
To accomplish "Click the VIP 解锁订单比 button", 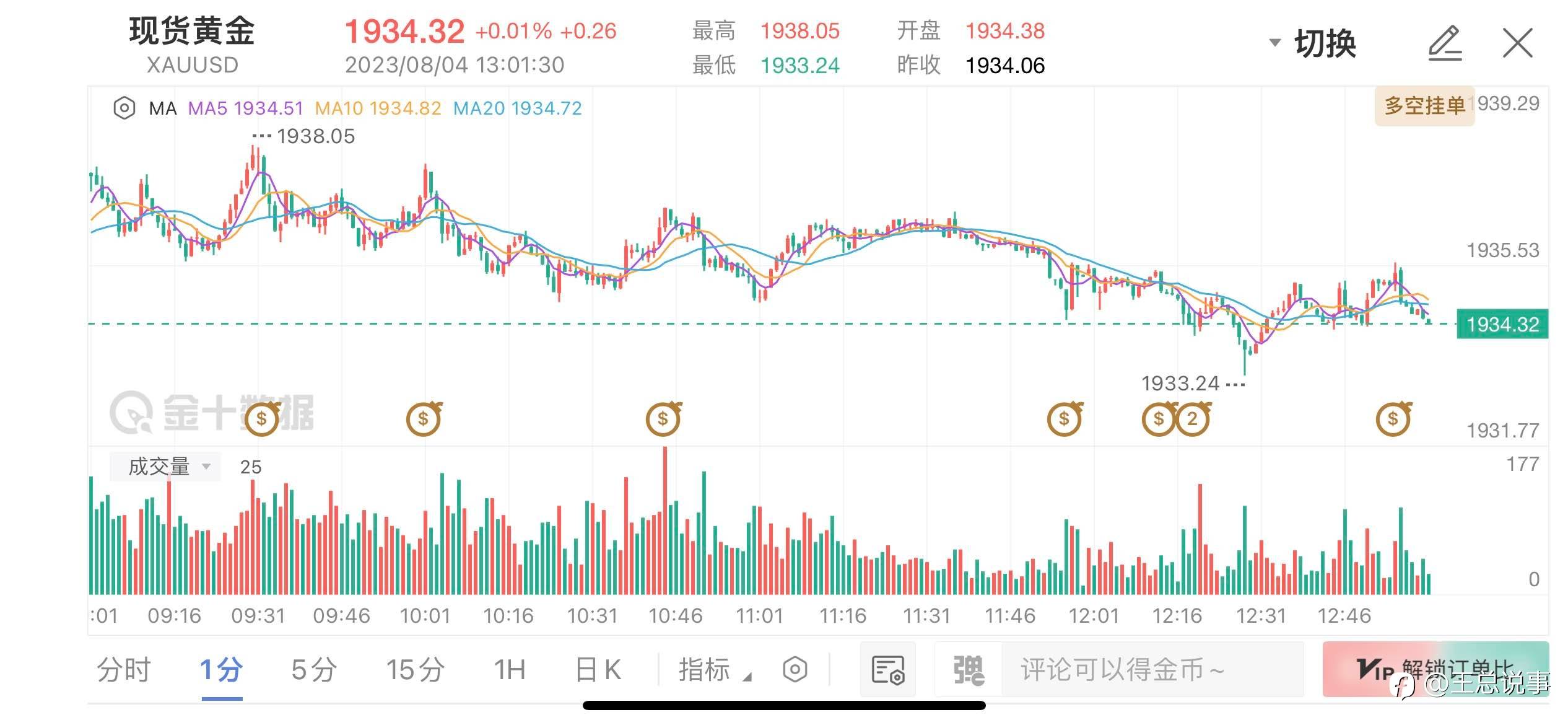I will tap(1435, 670).
